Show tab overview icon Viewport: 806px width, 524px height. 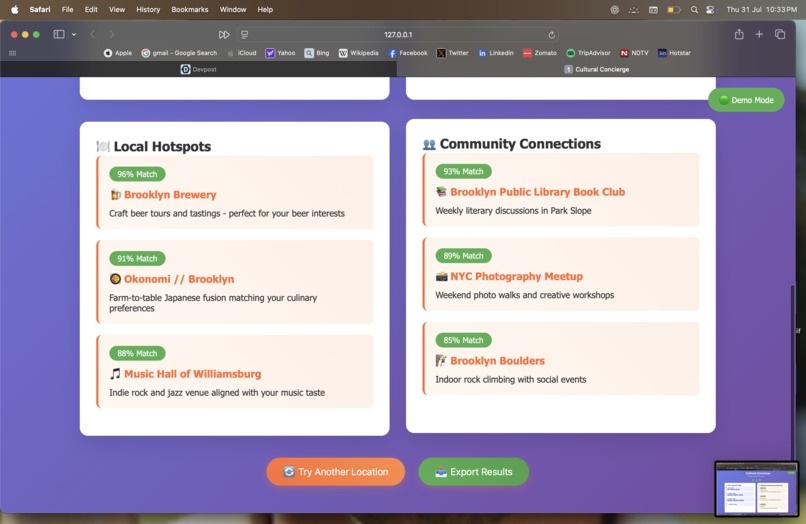(x=780, y=34)
